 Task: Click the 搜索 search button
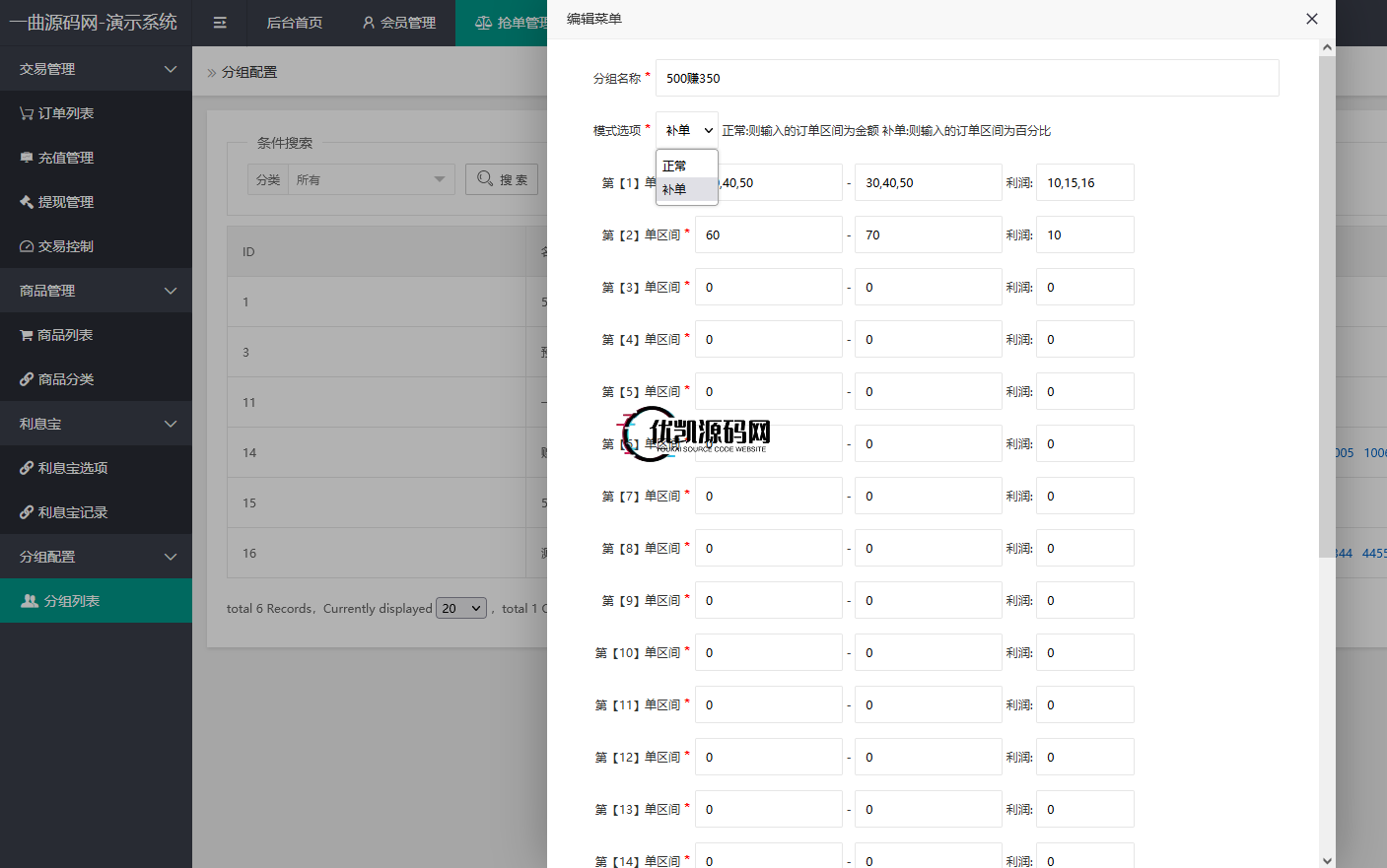click(502, 179)
